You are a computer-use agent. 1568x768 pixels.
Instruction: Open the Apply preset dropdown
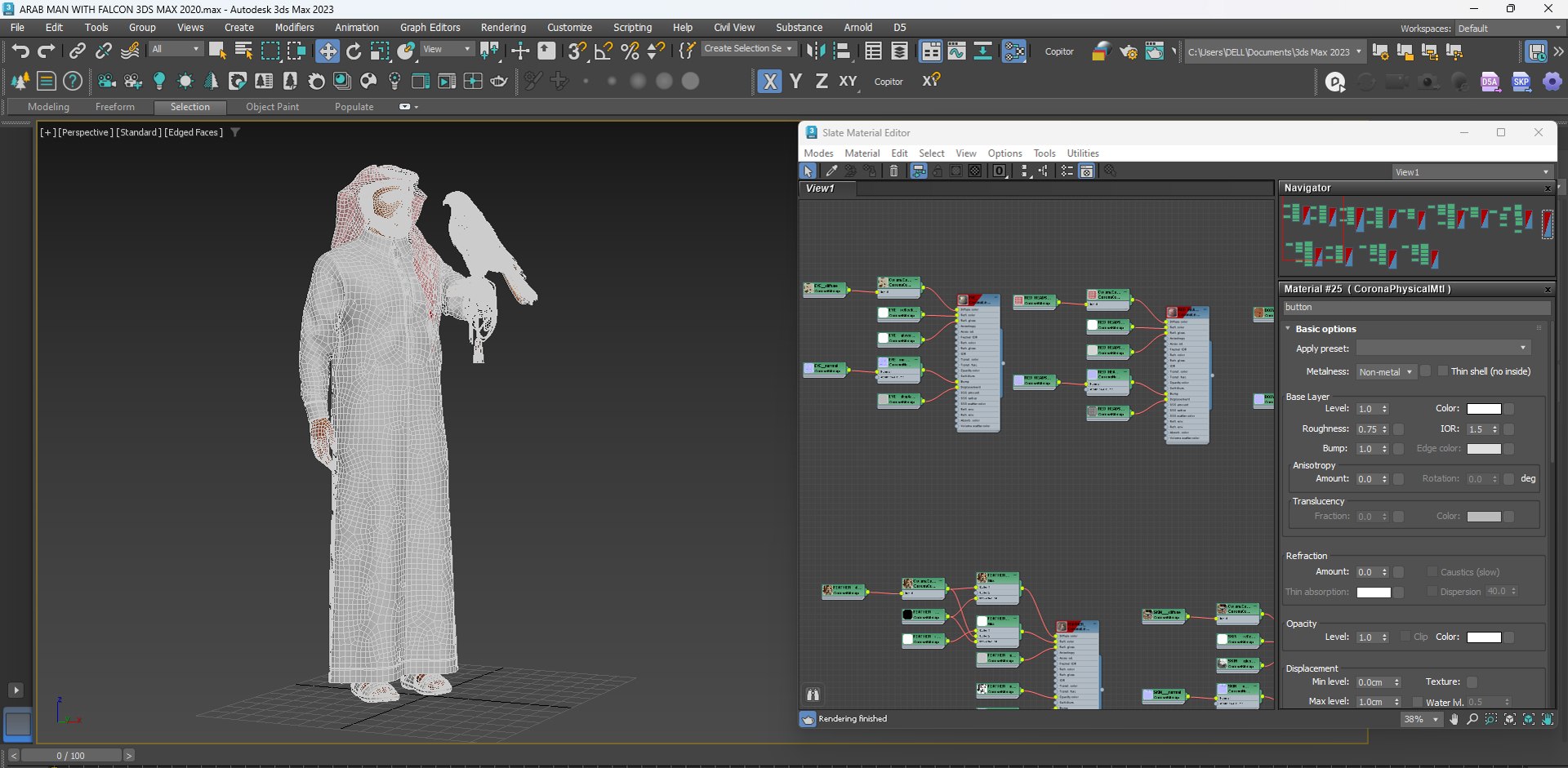(x=1443, y=348)
